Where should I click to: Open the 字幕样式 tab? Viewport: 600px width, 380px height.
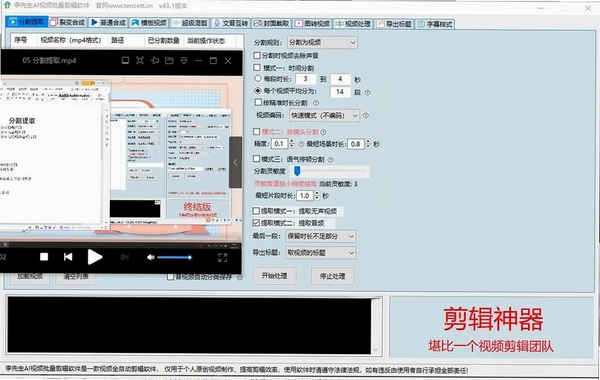coord(435,24)
